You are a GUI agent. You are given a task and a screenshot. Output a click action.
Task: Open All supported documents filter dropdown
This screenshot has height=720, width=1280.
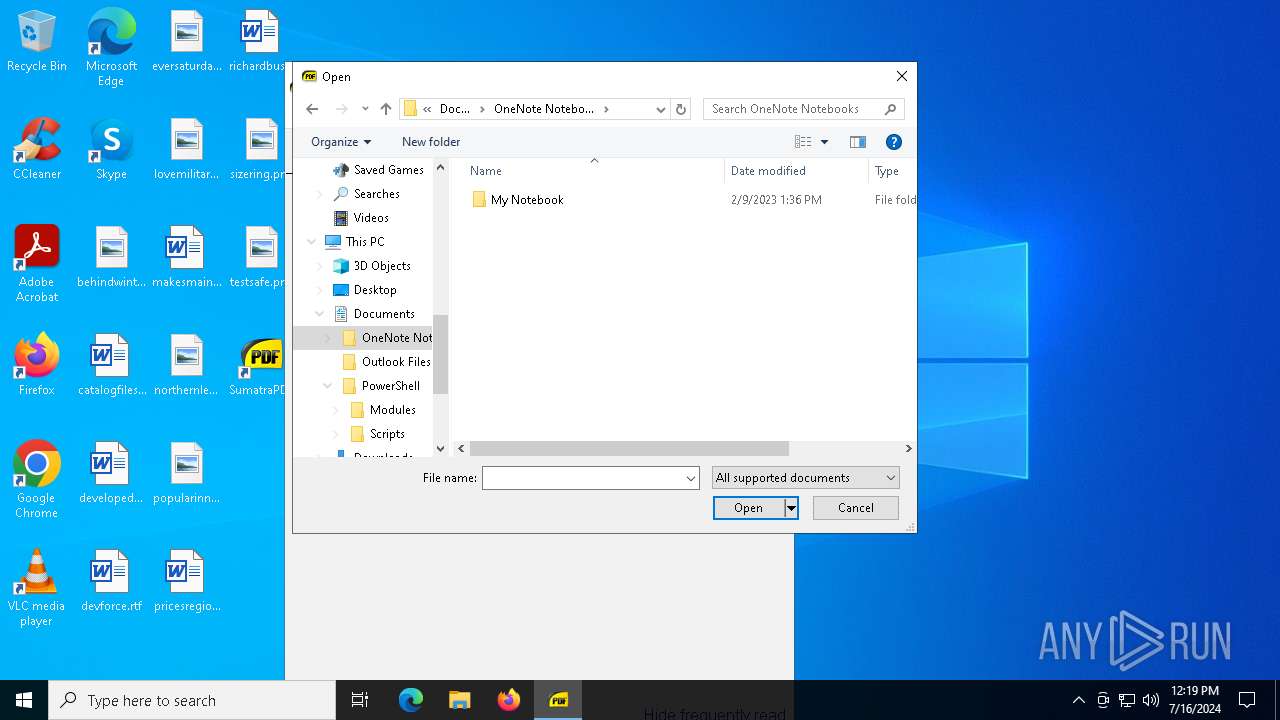coord(806,478)
